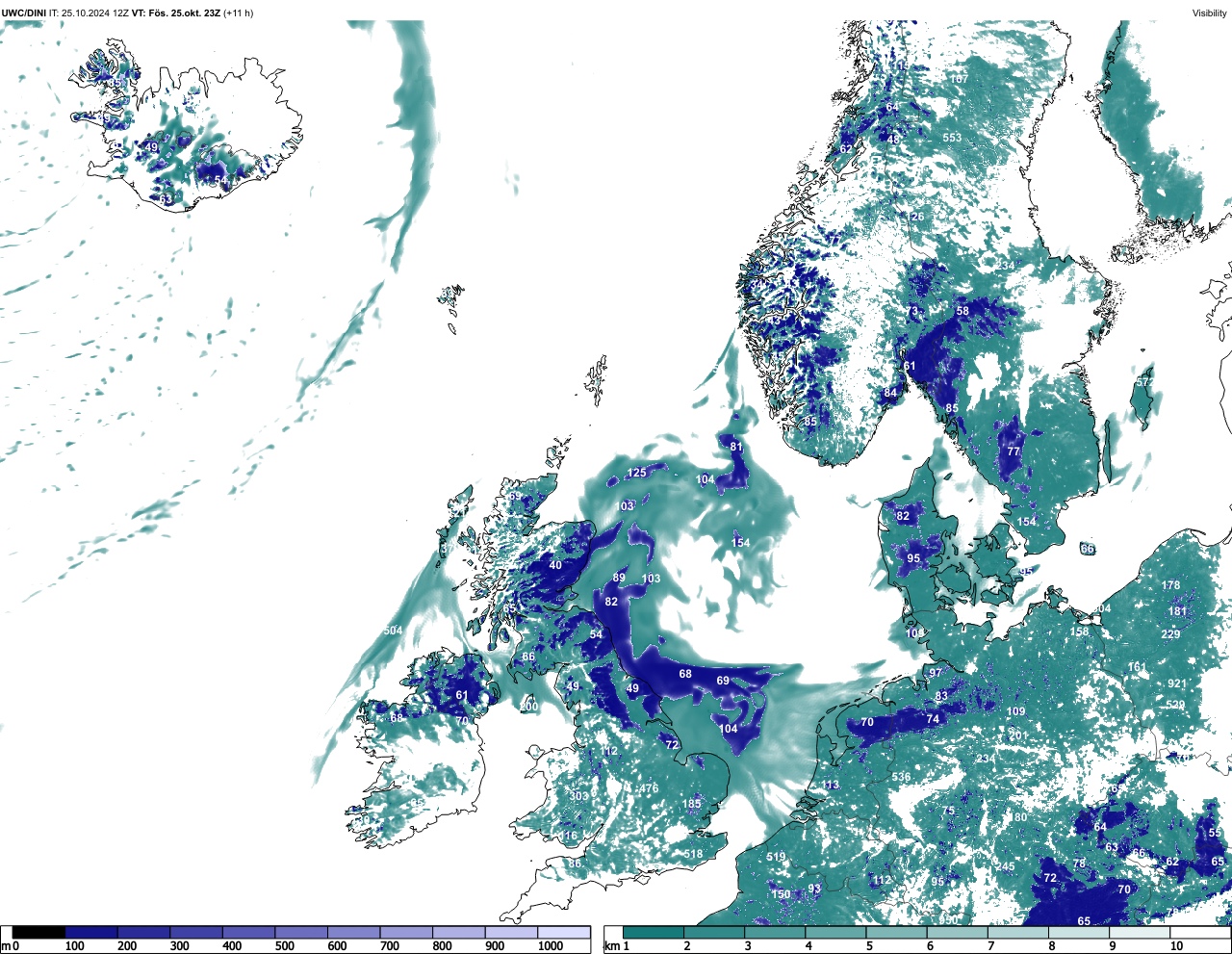Image resolution: width=1232 pixels, height=954 pixels.
Task: Click the initialization time '25.10.2024 12Z'
Action: (x=95, y=13)
